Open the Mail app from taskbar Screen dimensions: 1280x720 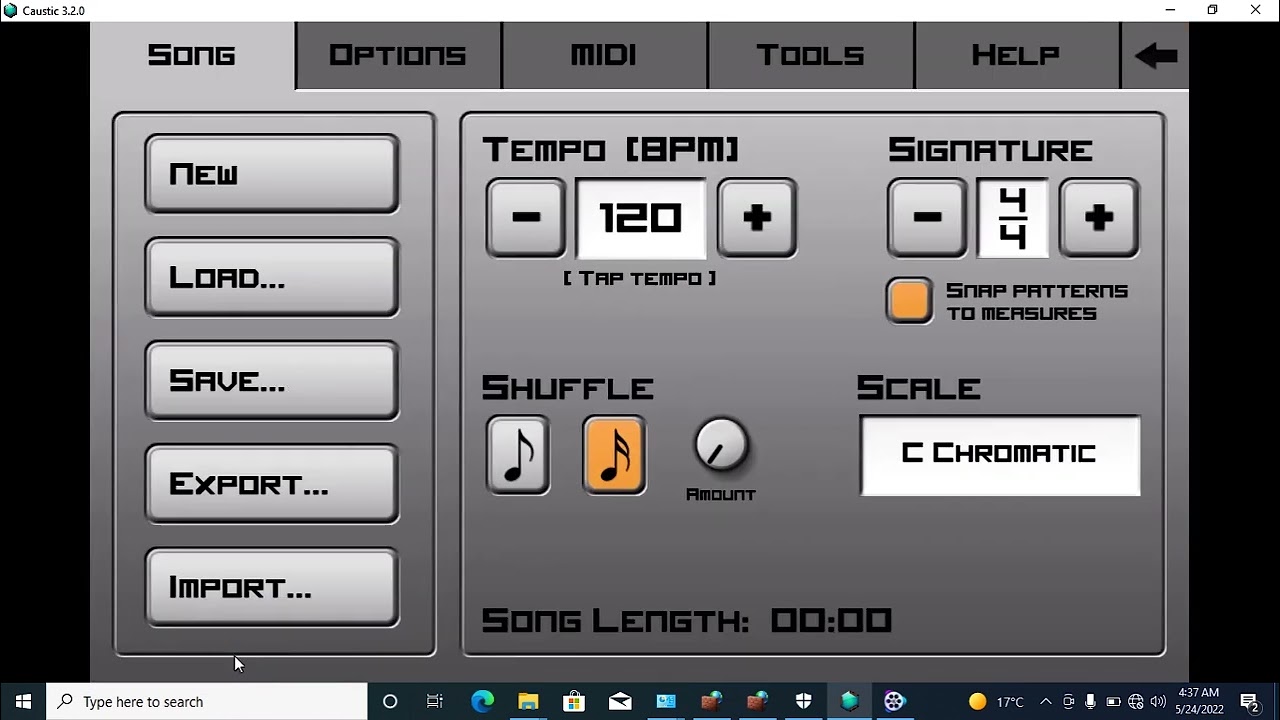click(x=620, y=701)
